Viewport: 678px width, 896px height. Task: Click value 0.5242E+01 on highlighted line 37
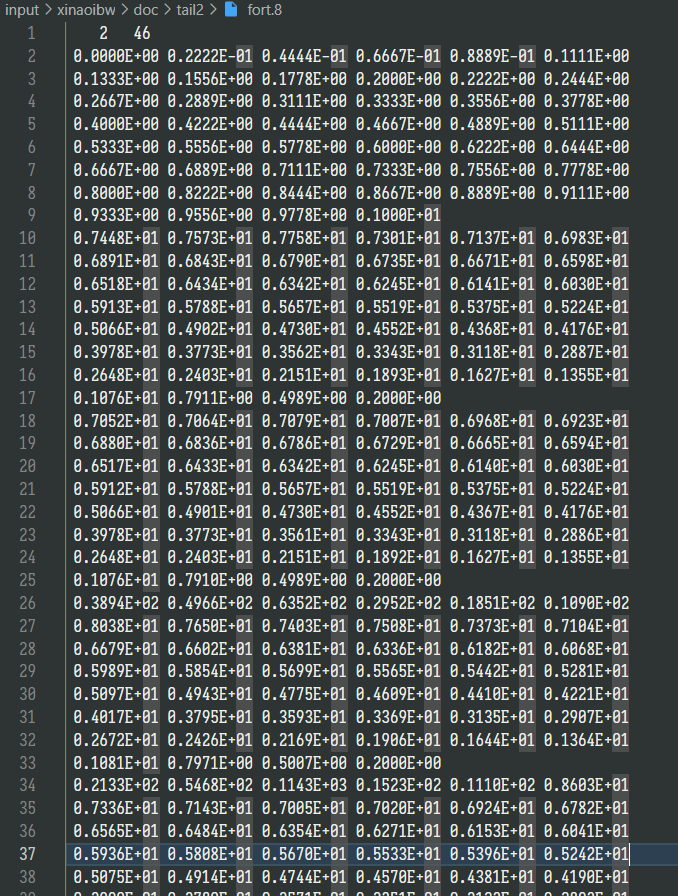pyautogui.click(x=586, y=854)
